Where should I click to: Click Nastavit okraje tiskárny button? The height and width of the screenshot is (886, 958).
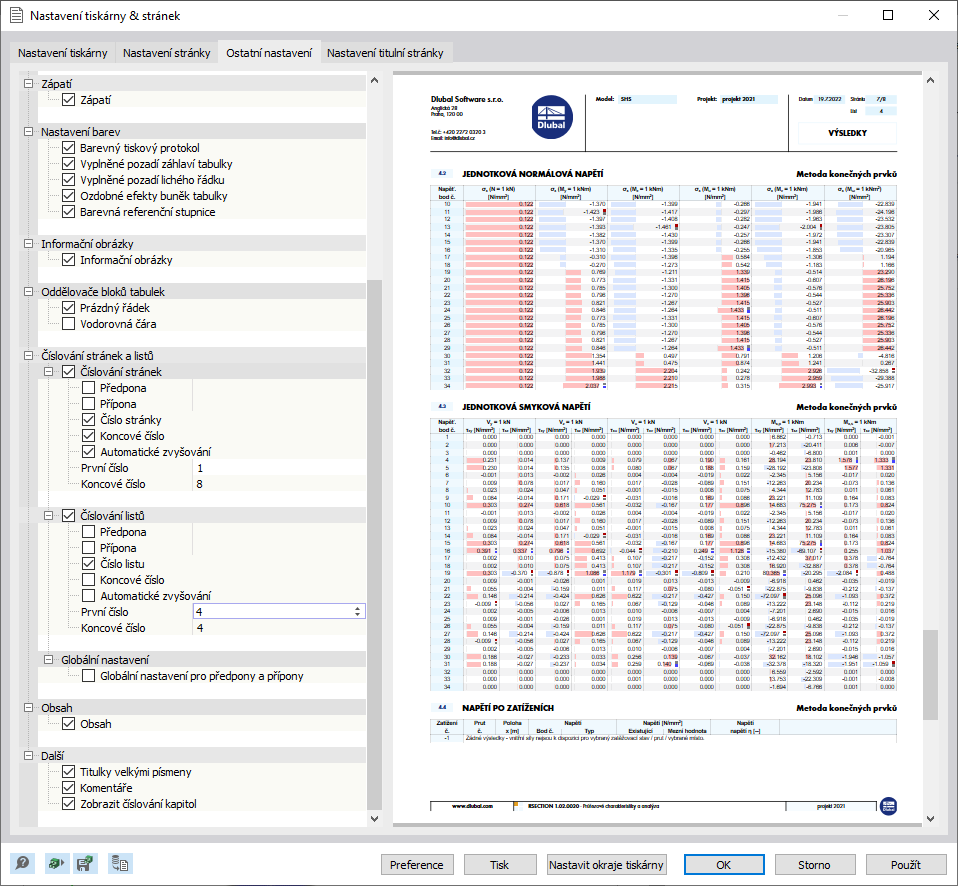[606, 865]
